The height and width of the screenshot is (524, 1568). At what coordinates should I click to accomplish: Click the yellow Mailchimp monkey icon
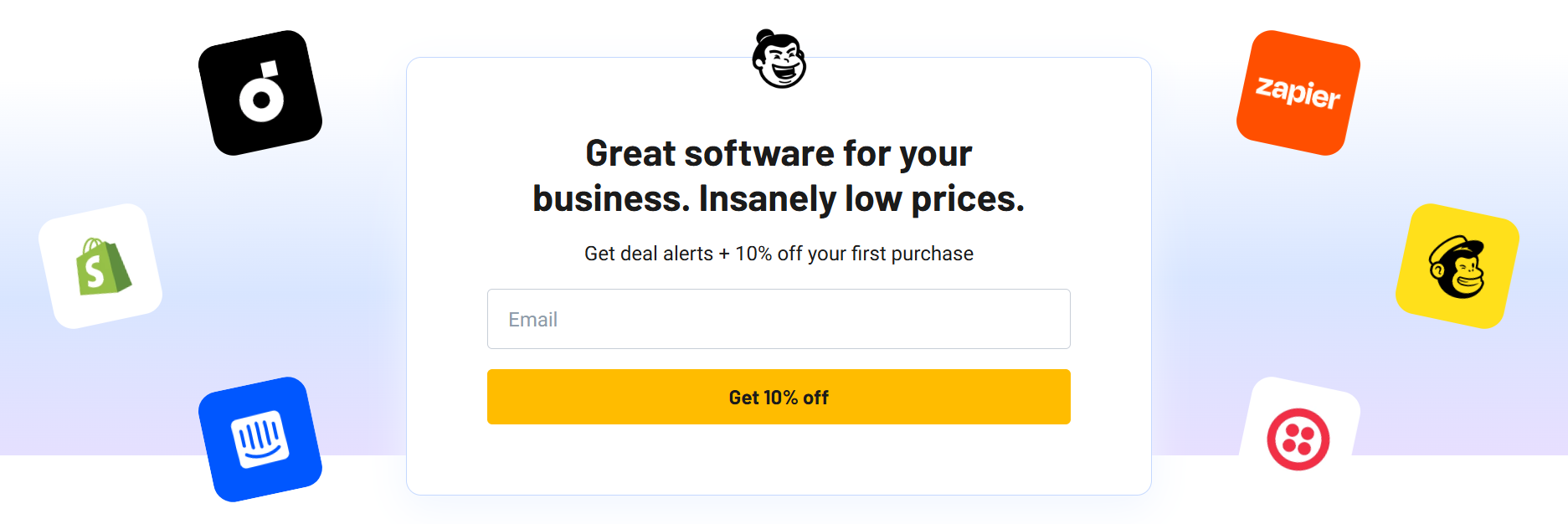tap(1457, 266)
